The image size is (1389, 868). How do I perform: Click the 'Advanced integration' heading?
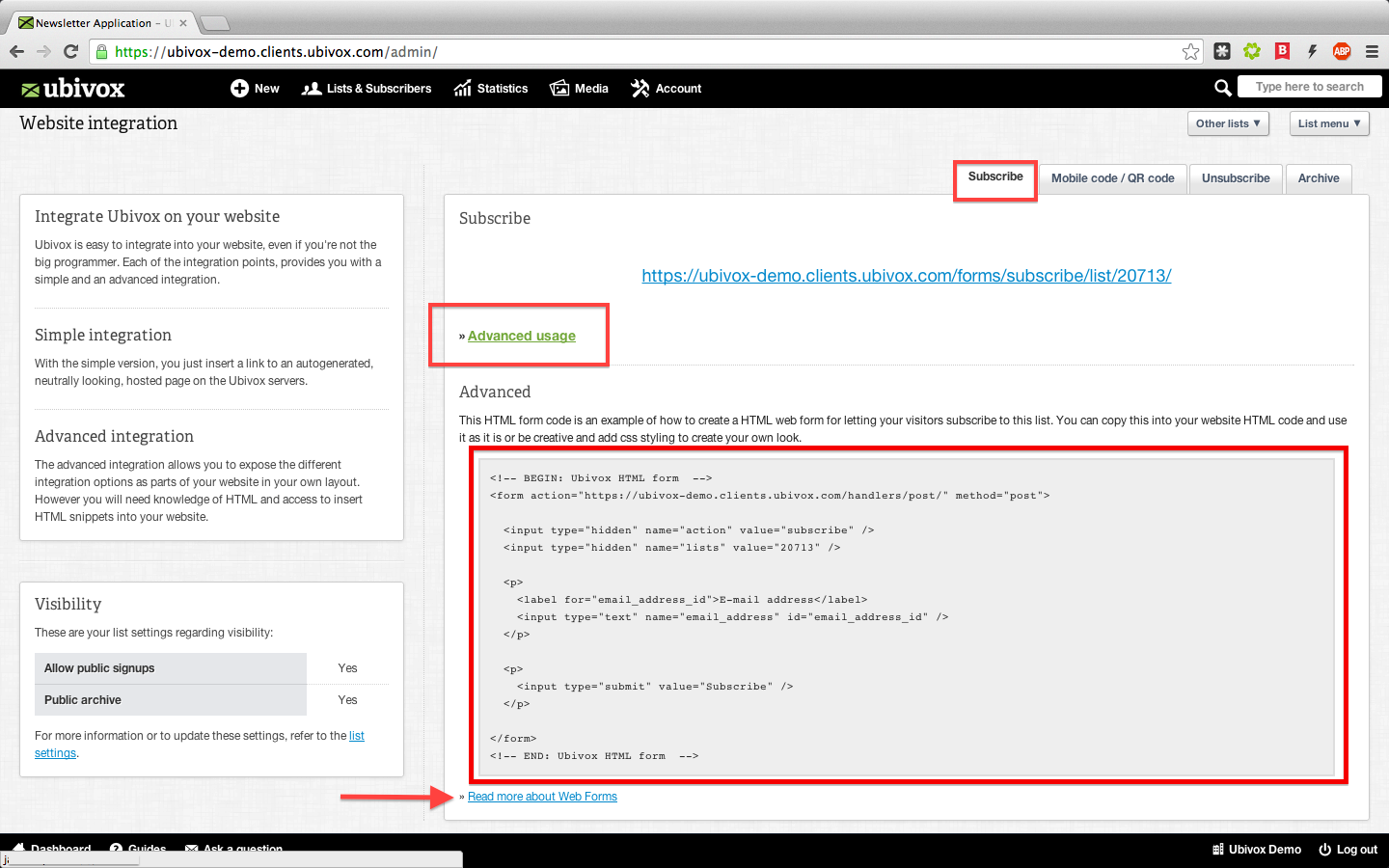point(114,437)
